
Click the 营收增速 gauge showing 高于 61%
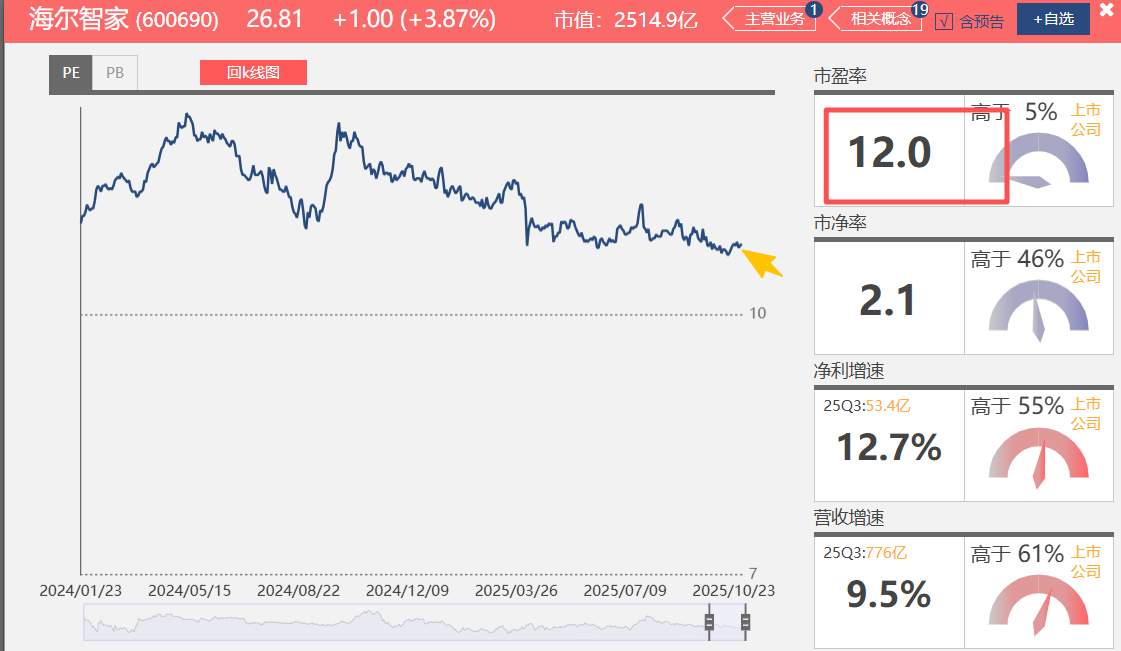click(x=1039, y=605)
